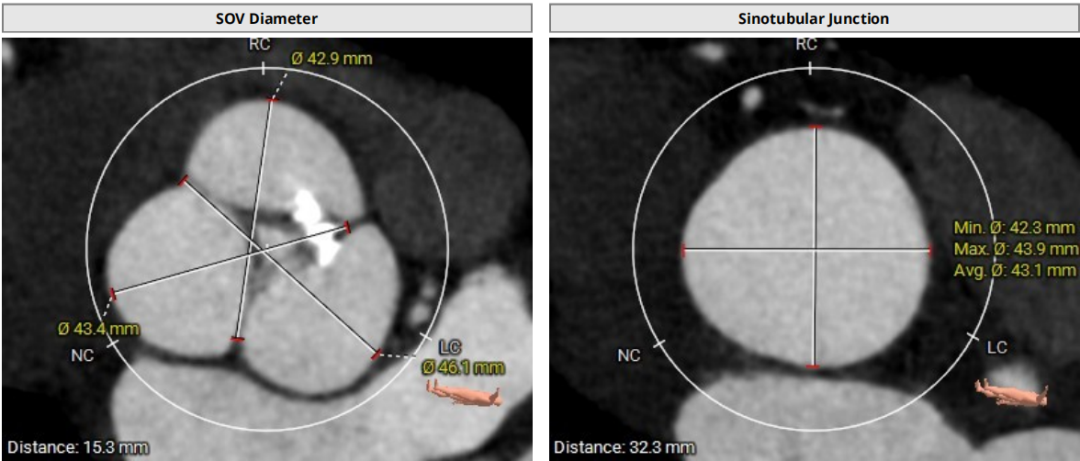Click the NC marker in Sinotubular Junction view
The image size is (1080, 461).
click(x=629, y=355)
